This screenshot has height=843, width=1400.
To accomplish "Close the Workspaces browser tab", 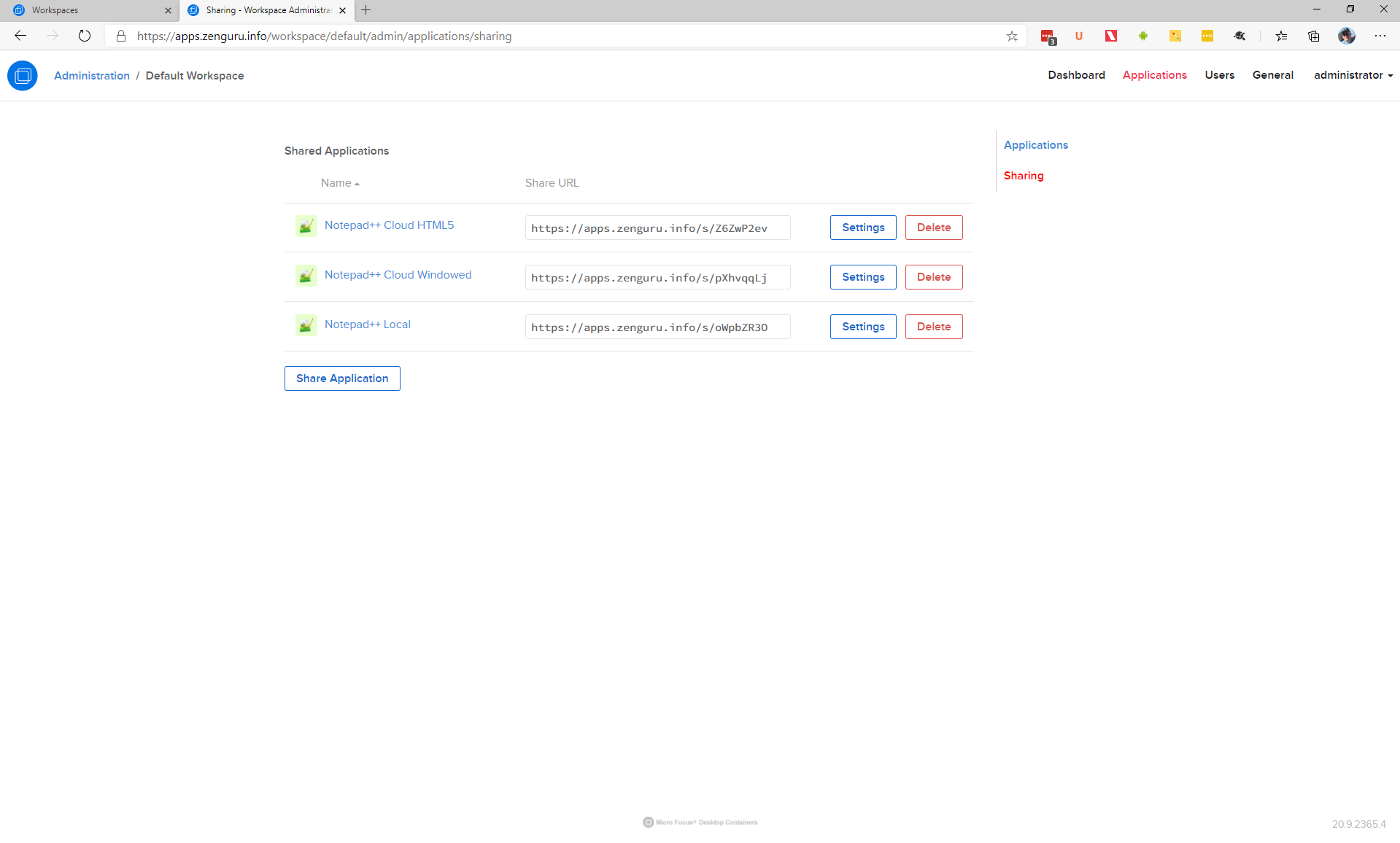I will click(168, 10).
